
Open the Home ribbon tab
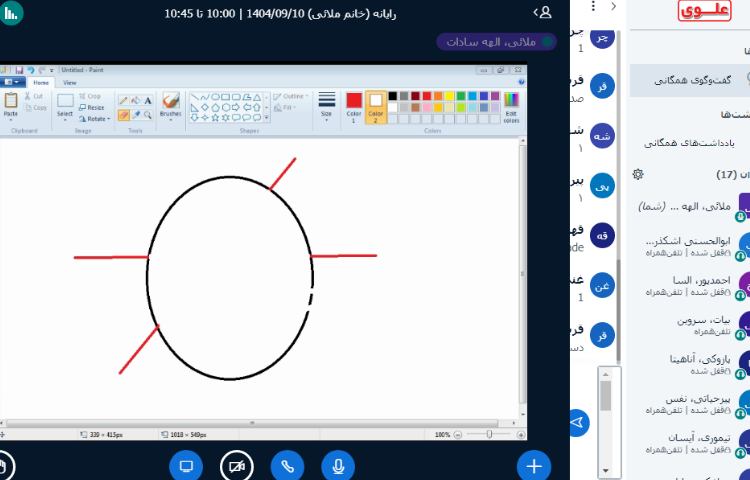(x=41, y=82)
